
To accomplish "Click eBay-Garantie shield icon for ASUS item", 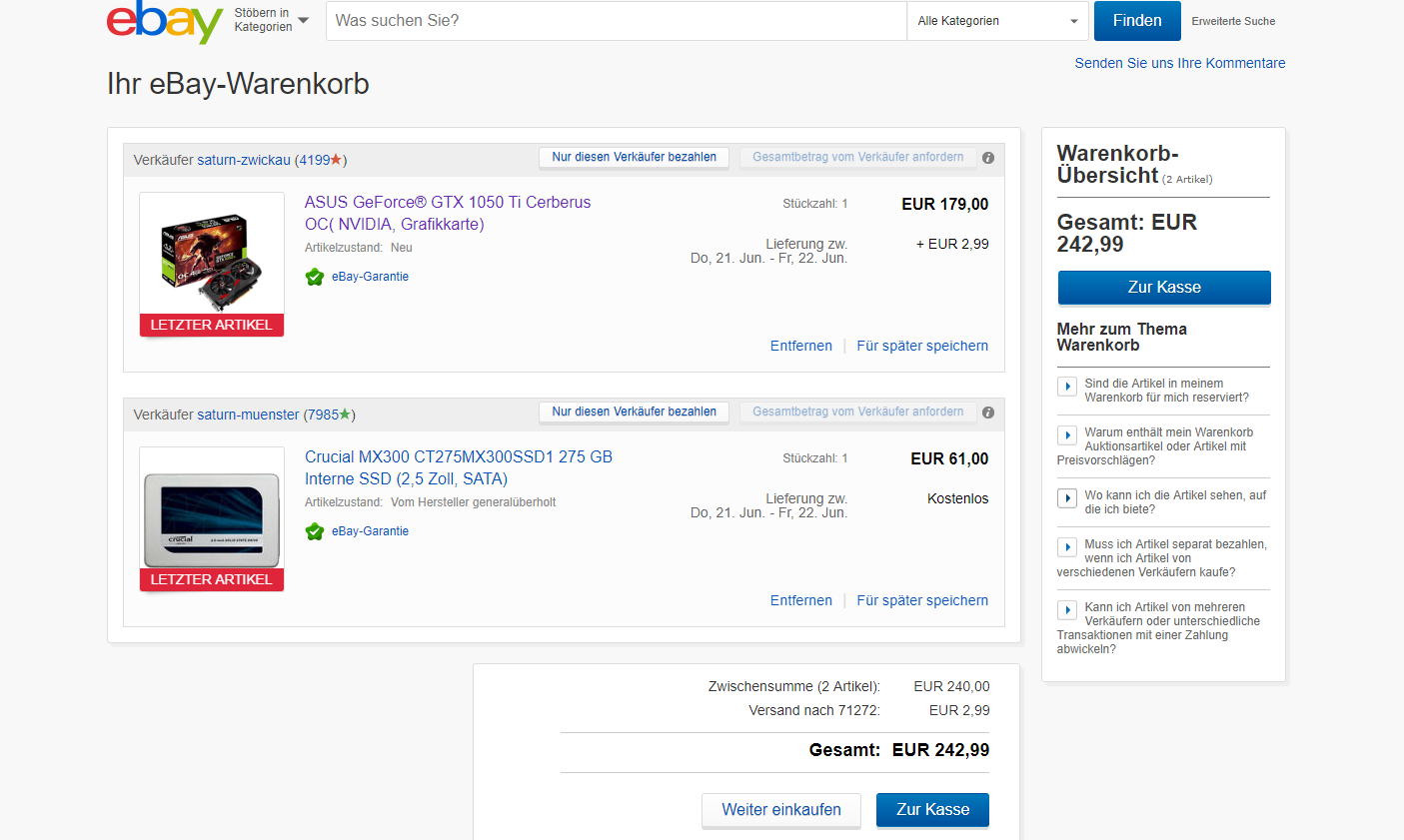I will point(315,277).
